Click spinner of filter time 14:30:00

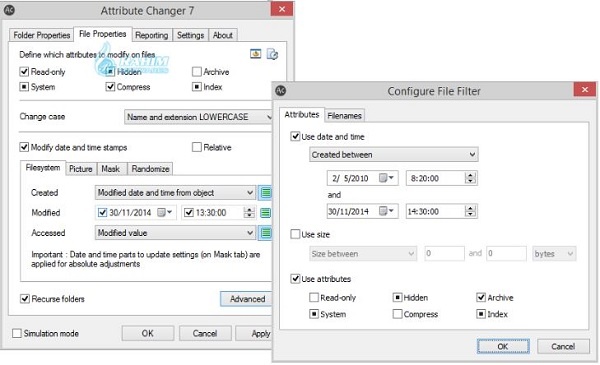coord(470,211)
